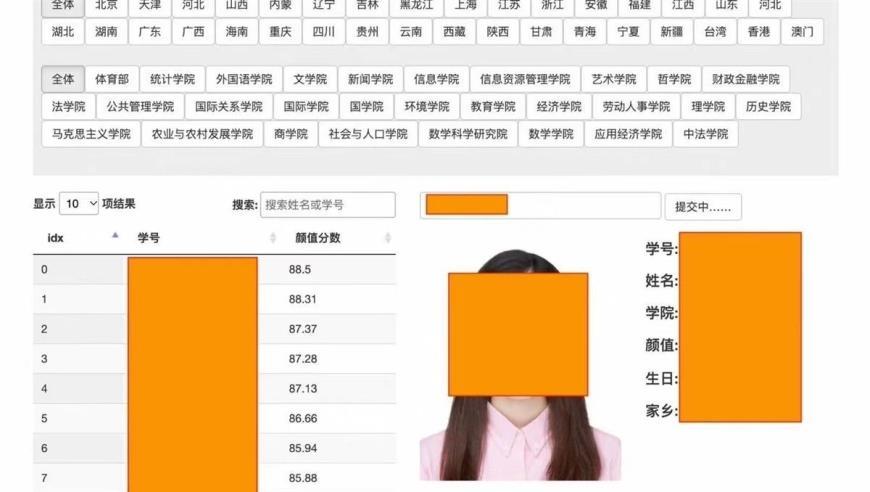The height and width of the screenshot is (492, 870).
Task: Choose the 信息资源管理学院 filter
Action: [x=525, y=79]
